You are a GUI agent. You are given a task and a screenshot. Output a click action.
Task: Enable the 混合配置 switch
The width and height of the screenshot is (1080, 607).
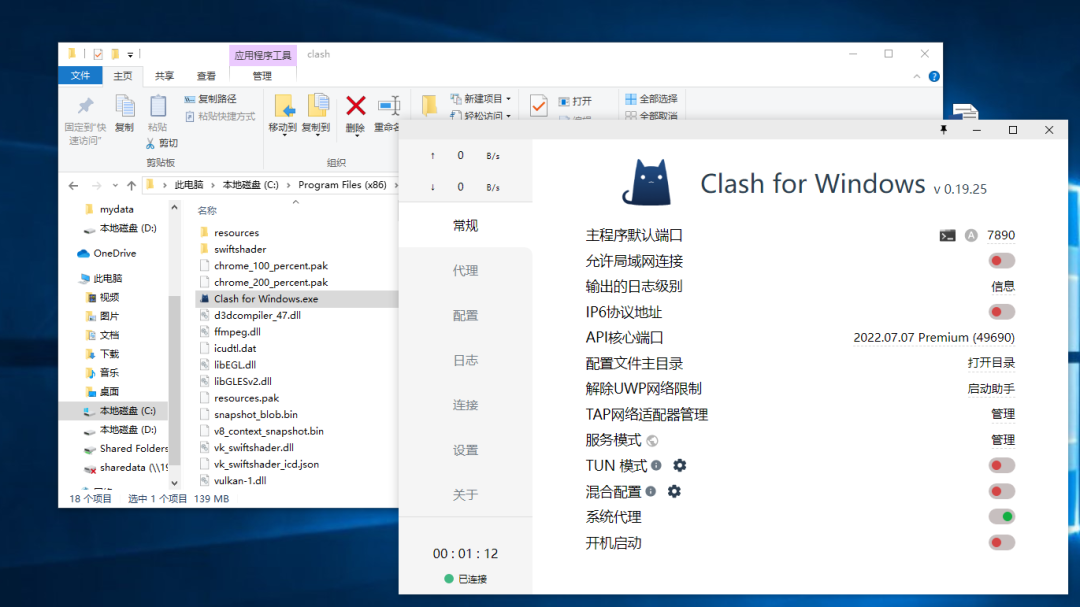pyautogui.click(x=1001, y=491)
